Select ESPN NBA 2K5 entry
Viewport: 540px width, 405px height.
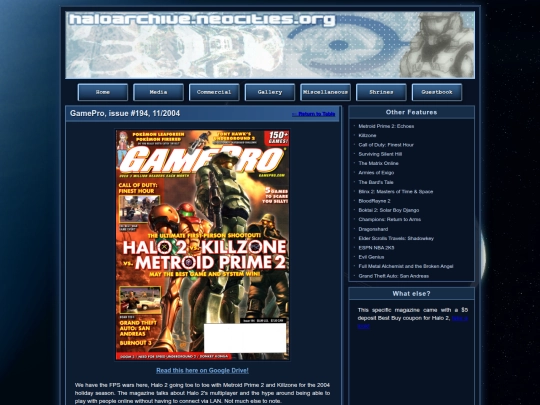click(376, 248)
